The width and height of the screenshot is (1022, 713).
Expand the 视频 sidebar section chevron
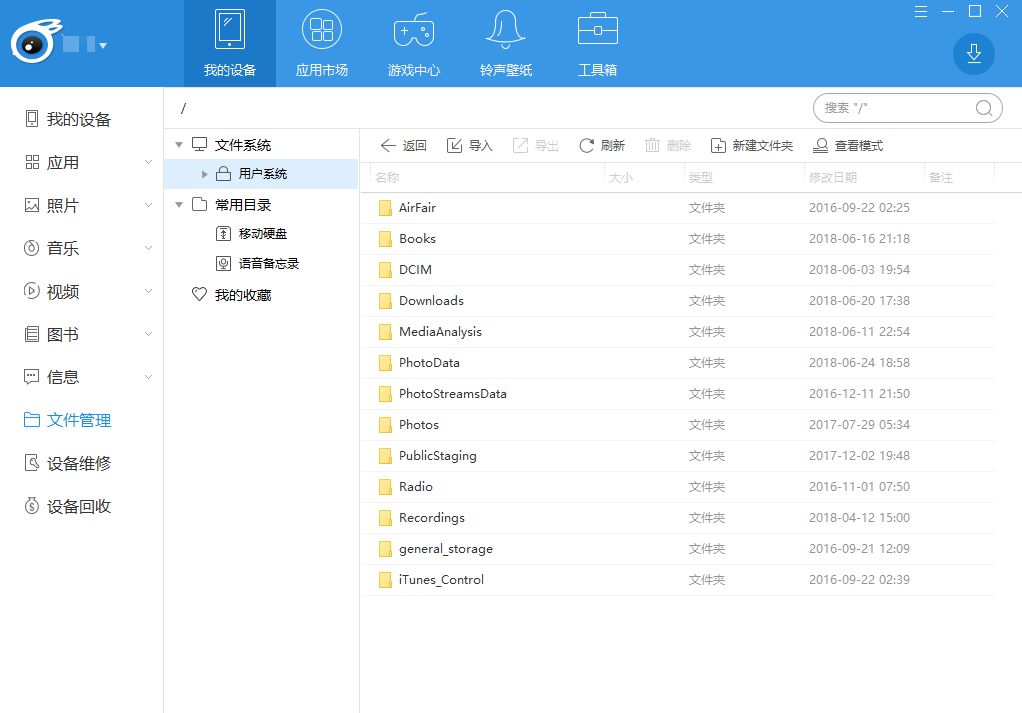click(148, 291)
